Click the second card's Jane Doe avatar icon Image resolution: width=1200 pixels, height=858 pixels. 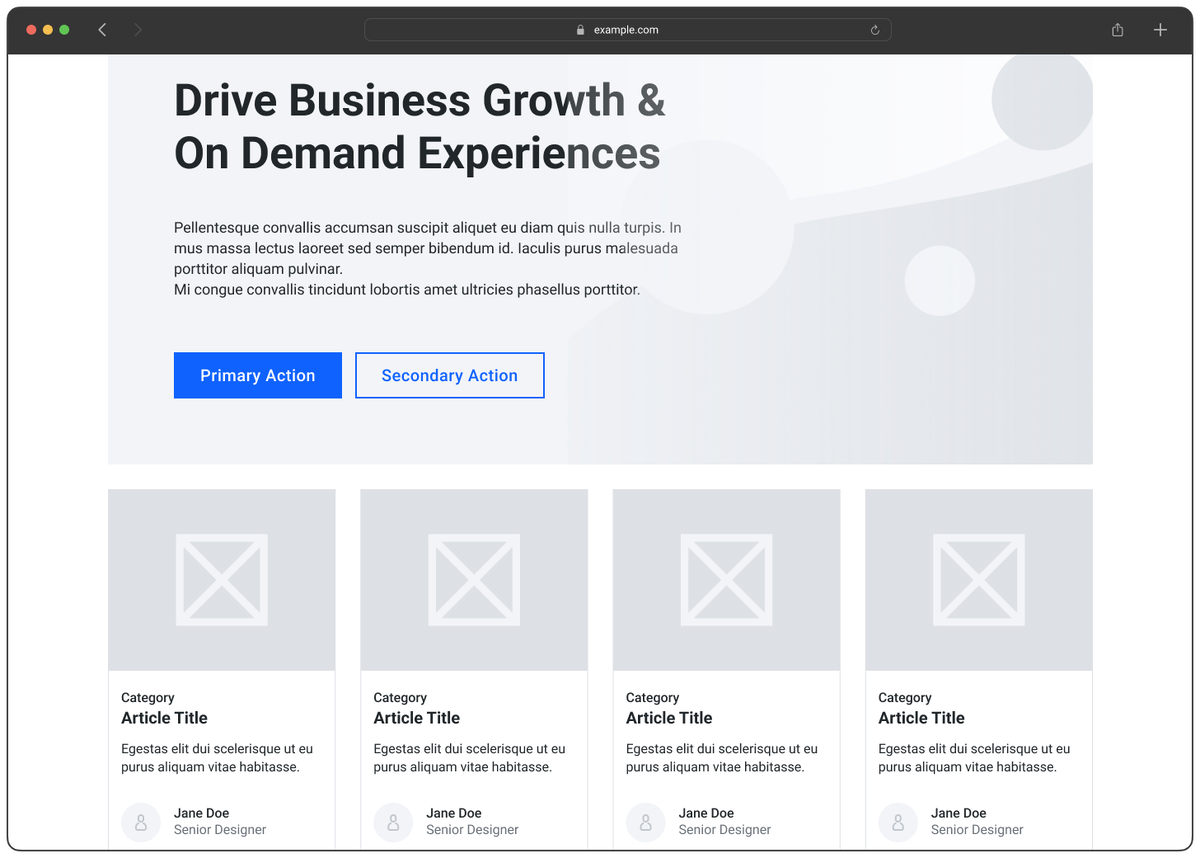tap(393, 822)
